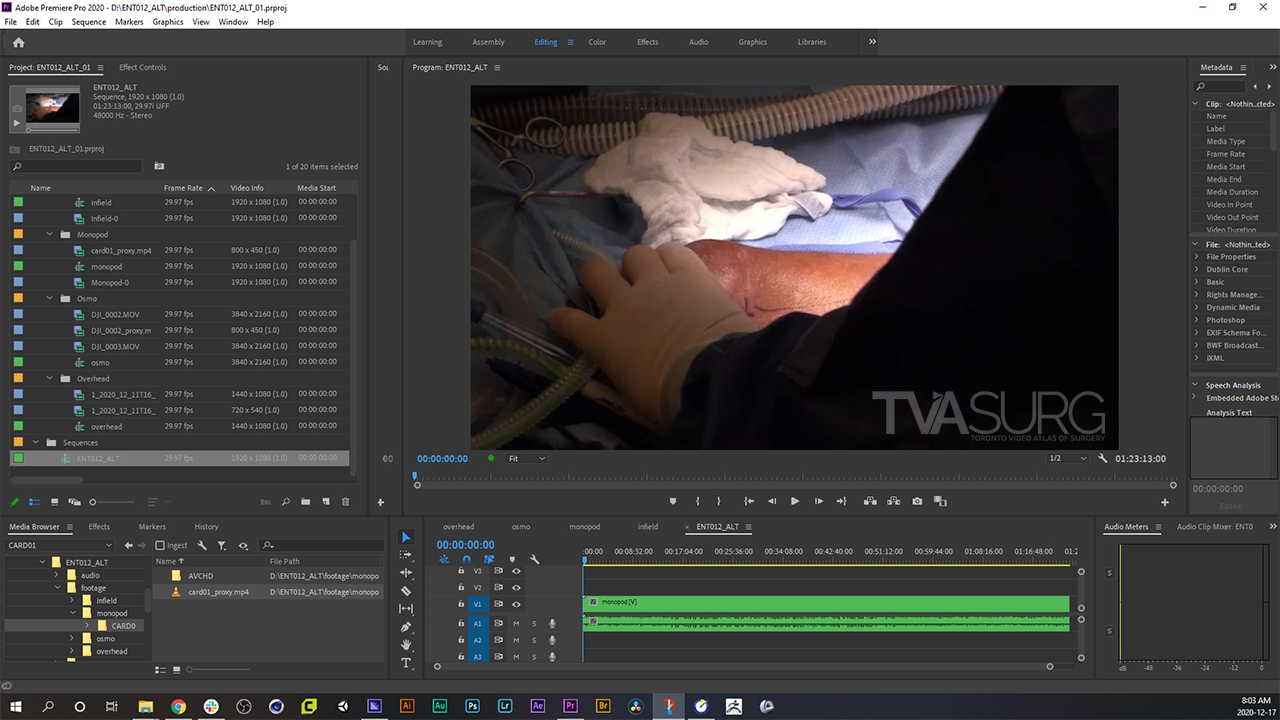Play the sequence in Program monitor

[x=795, y=501]
